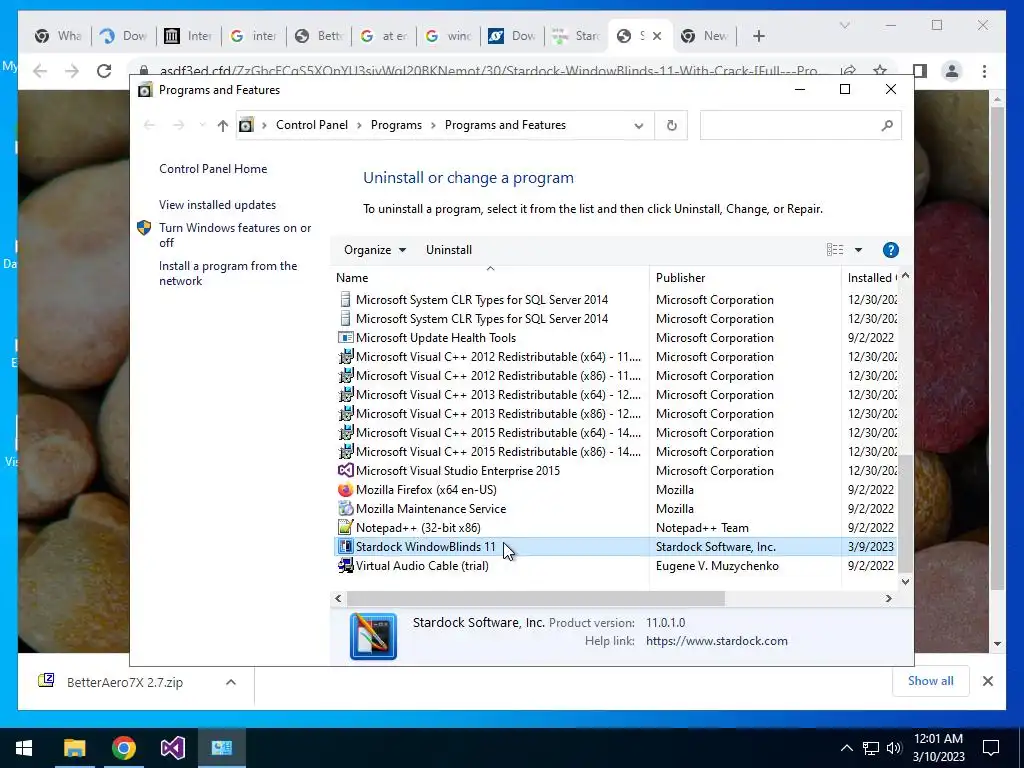Image resolution: width=1024 pixels, height=768 pixels.
Task: Expand the BetterAero7X download options chevron
Action: (231, 682)
